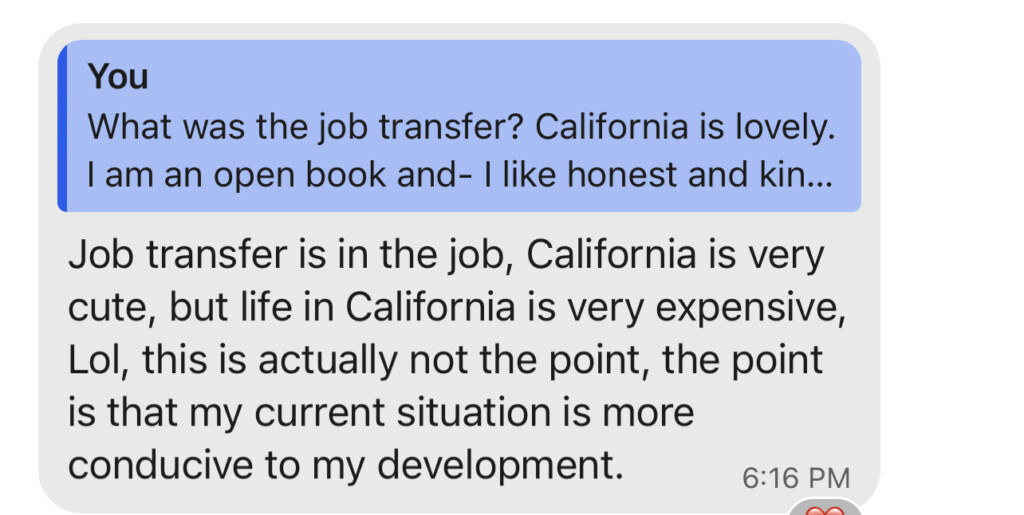Tap quoted line "What was the job transfer?"
The height and width of the screenshot is (515, 1024).
pyautogui.click(x=305, y=127)
